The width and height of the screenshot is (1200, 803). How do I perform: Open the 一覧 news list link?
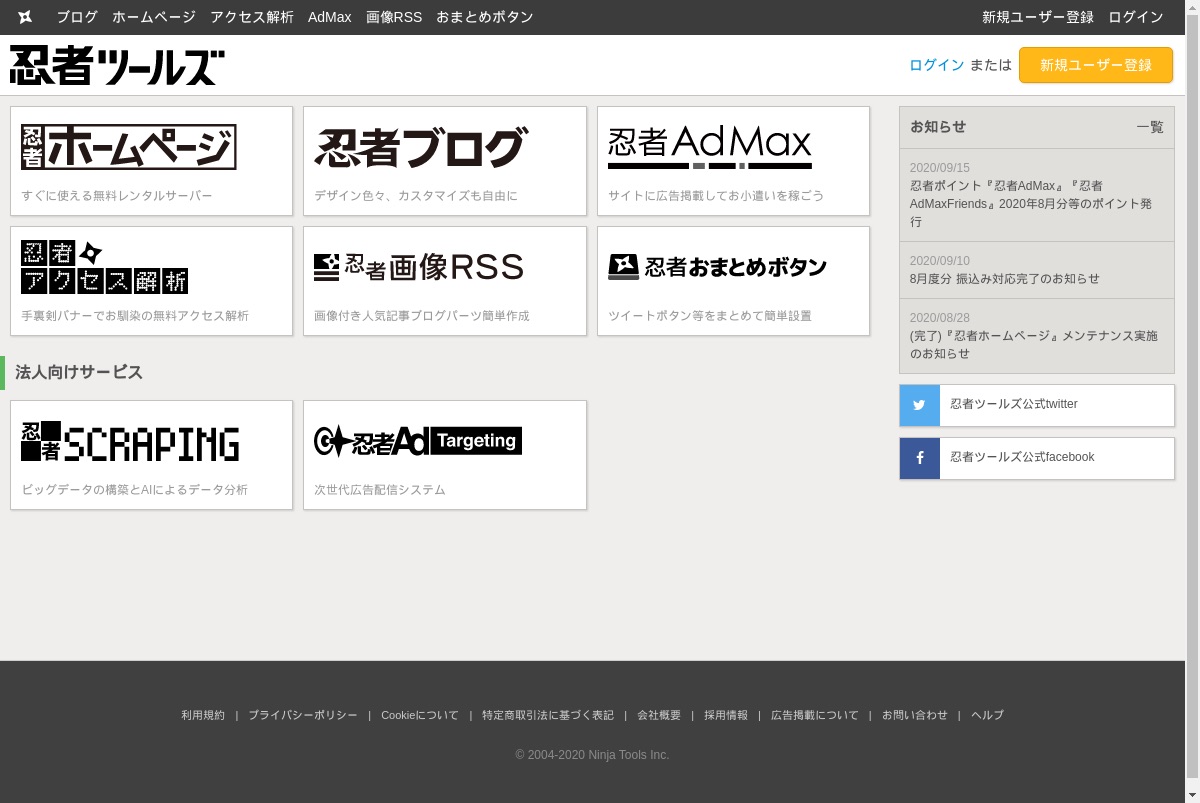(1150, 127)
